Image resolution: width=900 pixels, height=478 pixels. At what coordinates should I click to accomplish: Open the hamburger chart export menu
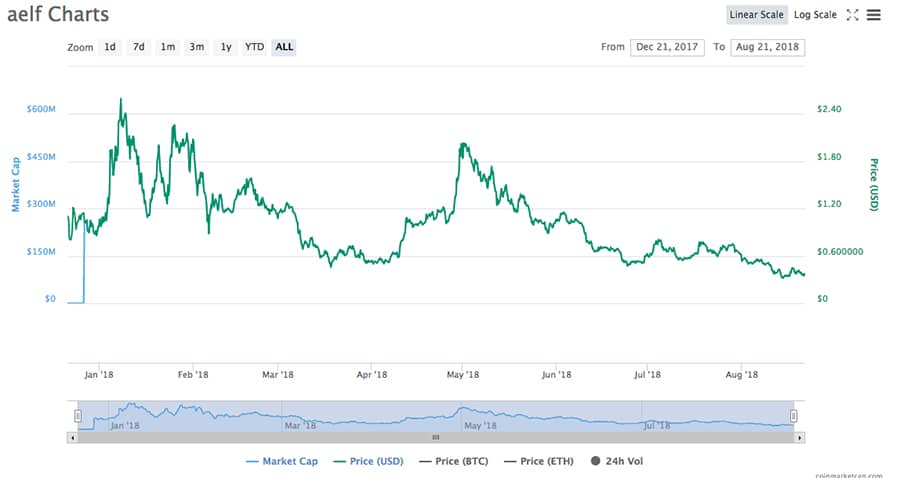click(x=873, y=15)
